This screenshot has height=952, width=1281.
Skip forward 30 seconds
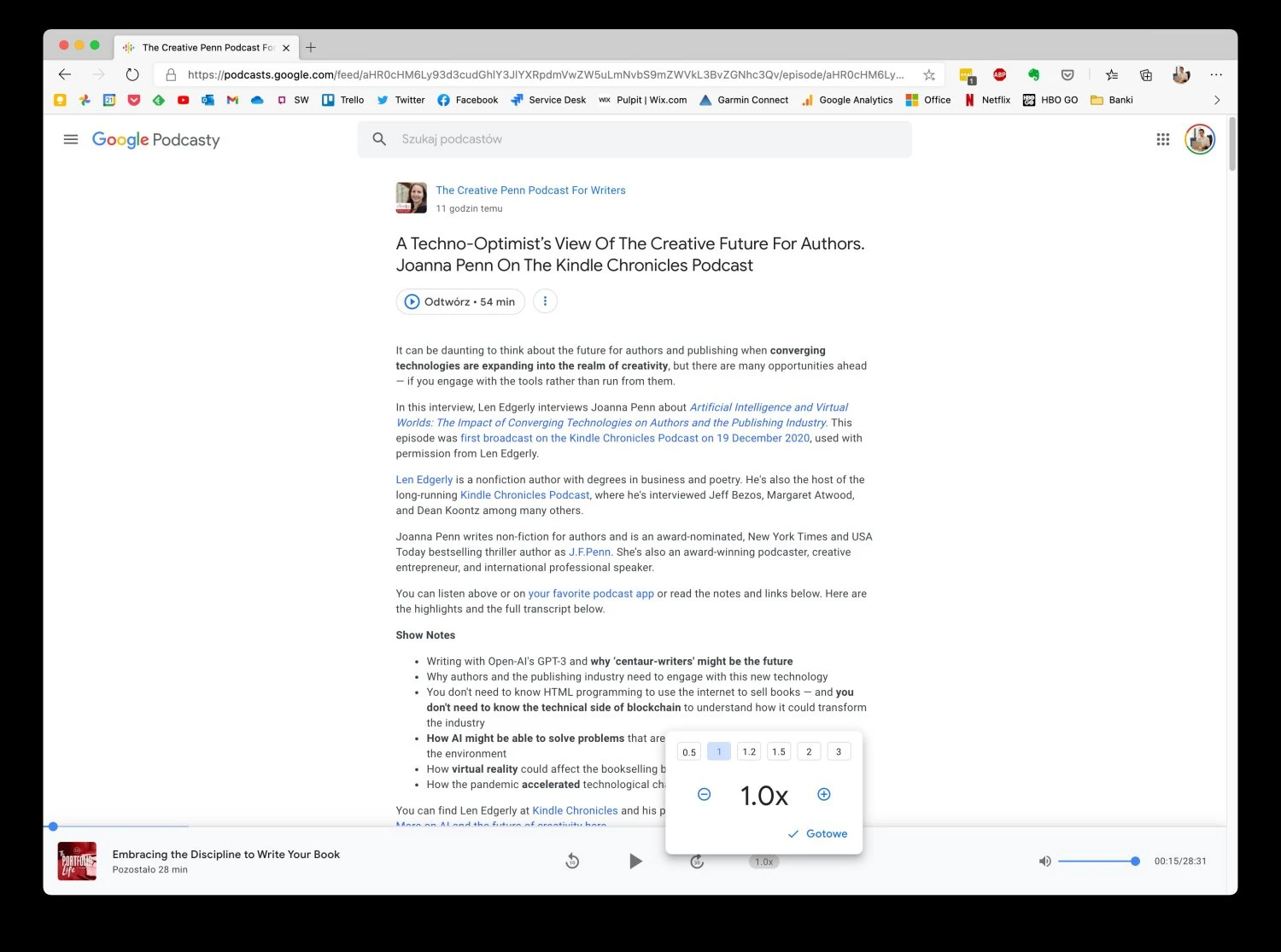click(697, 861)
